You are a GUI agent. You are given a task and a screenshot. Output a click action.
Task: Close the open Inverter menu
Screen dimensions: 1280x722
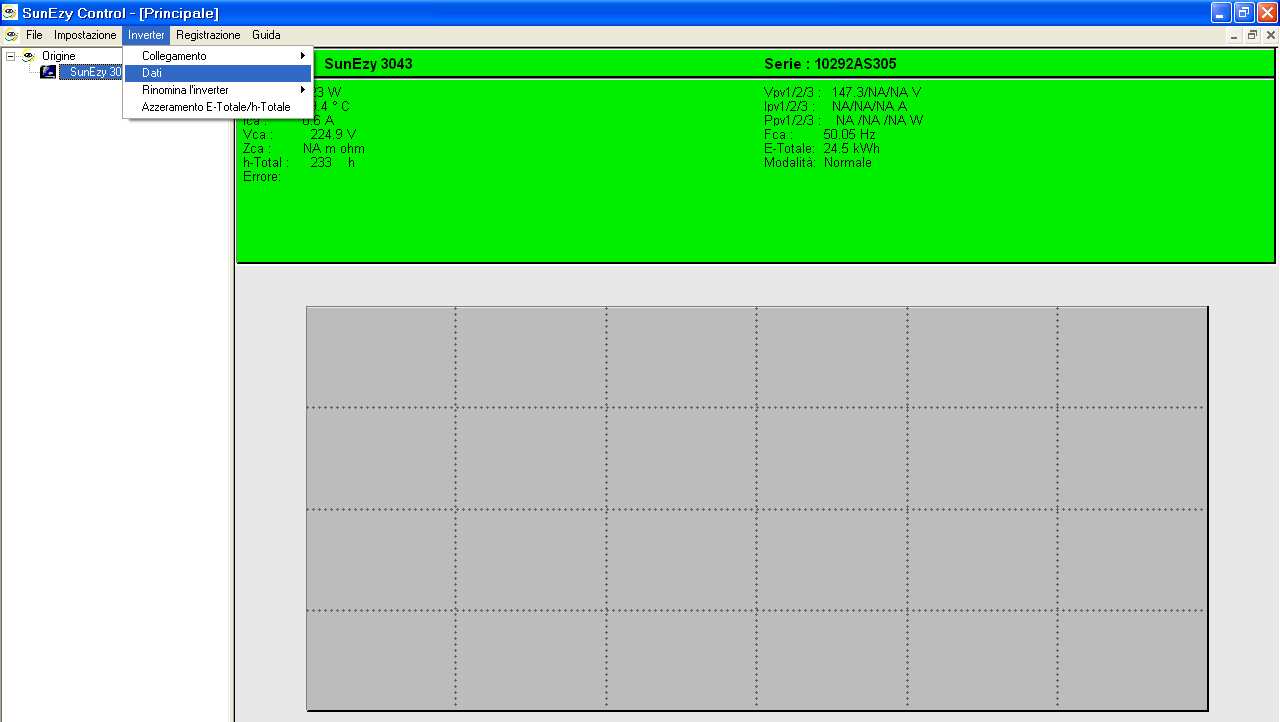(146, 35)
